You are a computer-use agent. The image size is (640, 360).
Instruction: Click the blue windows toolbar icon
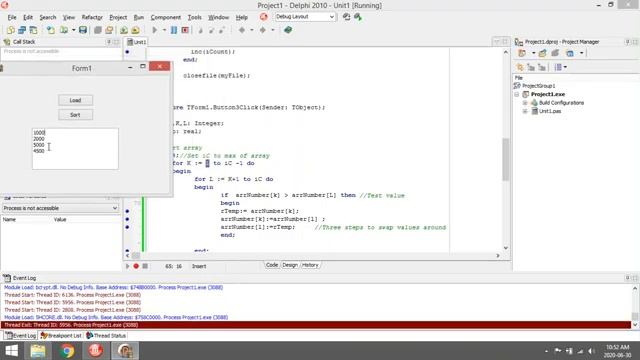[x=22, y=30]
